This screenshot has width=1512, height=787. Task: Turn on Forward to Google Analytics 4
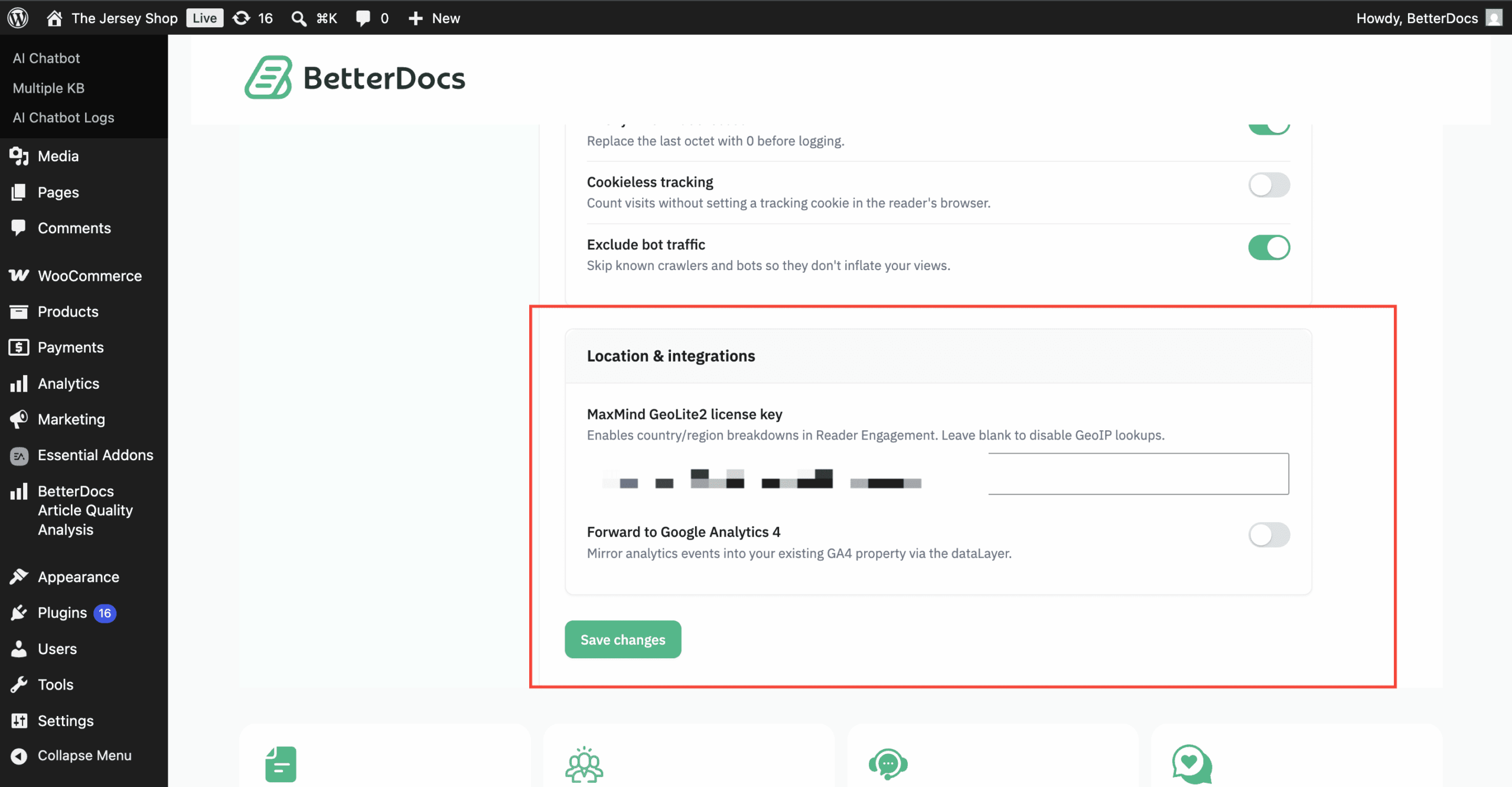tap(1269, 535)
